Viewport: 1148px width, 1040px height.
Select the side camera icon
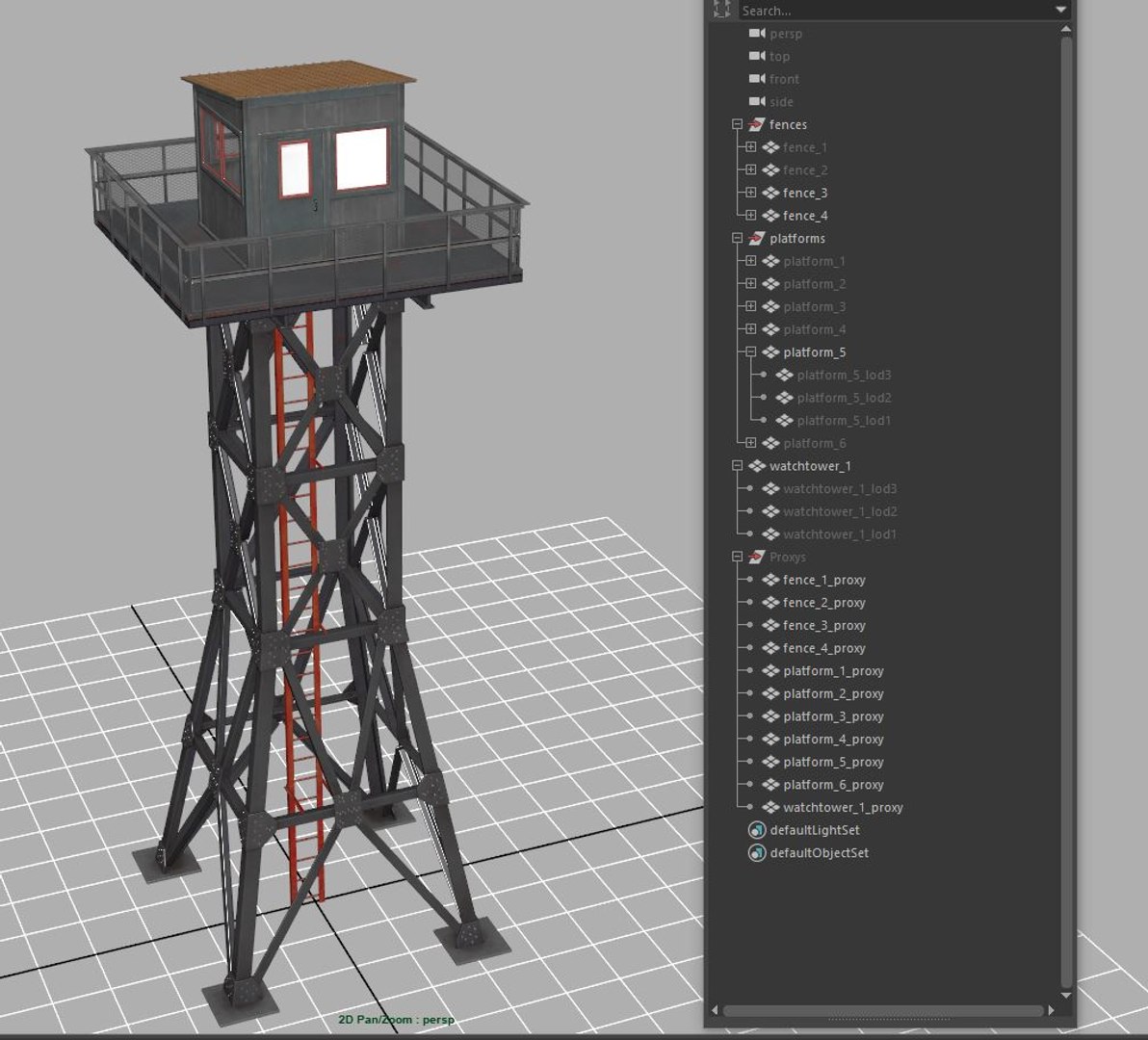coord(756,101)
